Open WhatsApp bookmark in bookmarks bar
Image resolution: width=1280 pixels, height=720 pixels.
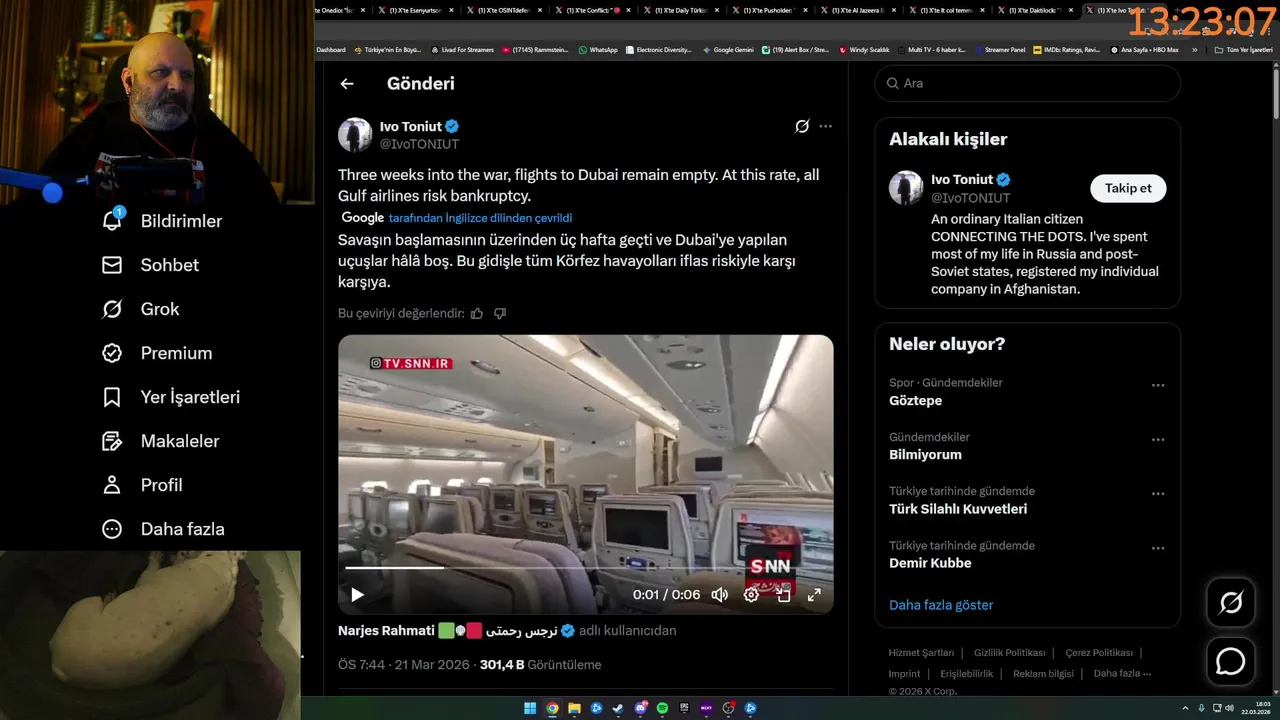[598, 49]
